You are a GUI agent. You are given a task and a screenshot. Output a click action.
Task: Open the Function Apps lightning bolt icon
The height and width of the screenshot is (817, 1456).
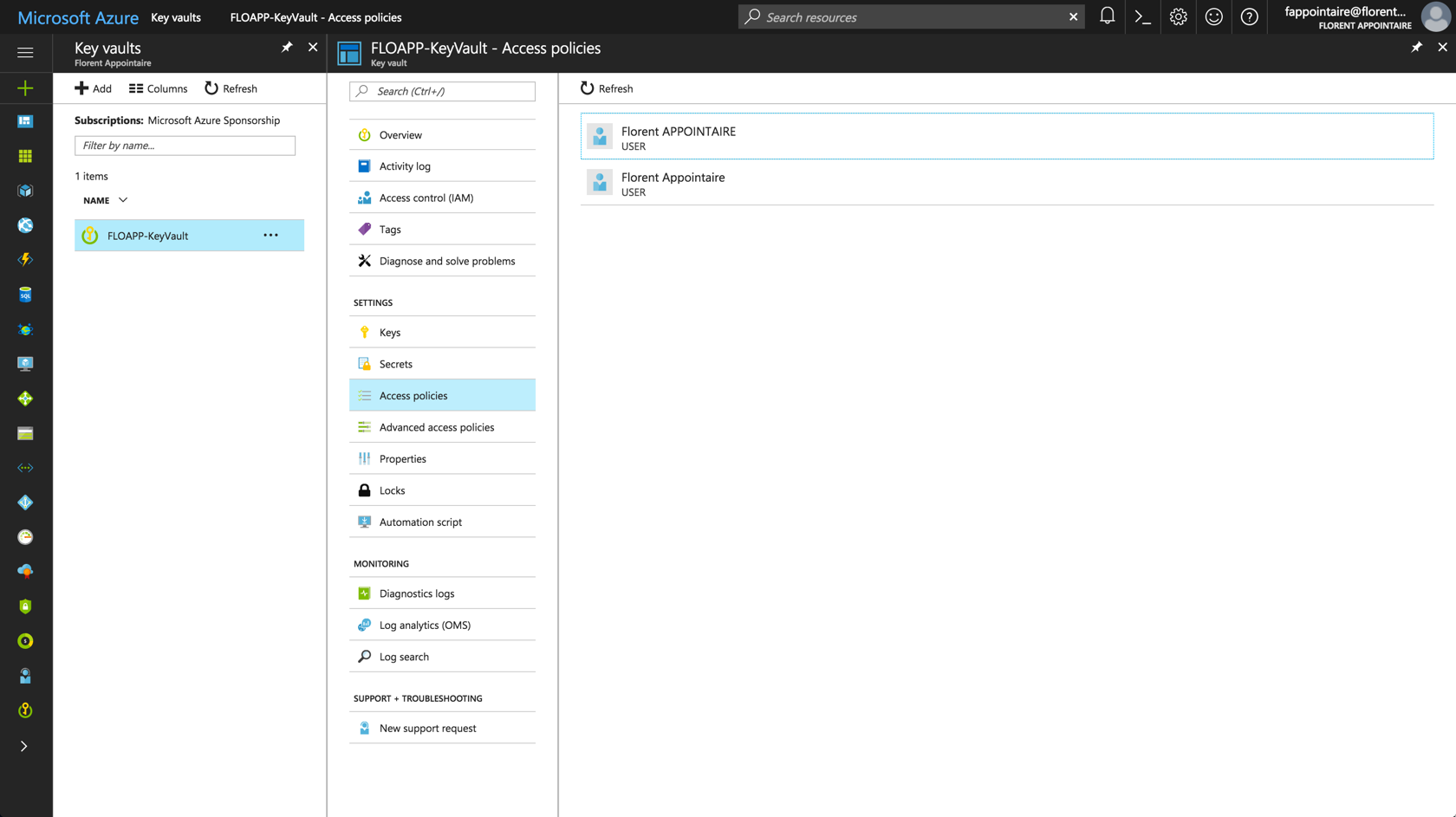click(25, 260)
